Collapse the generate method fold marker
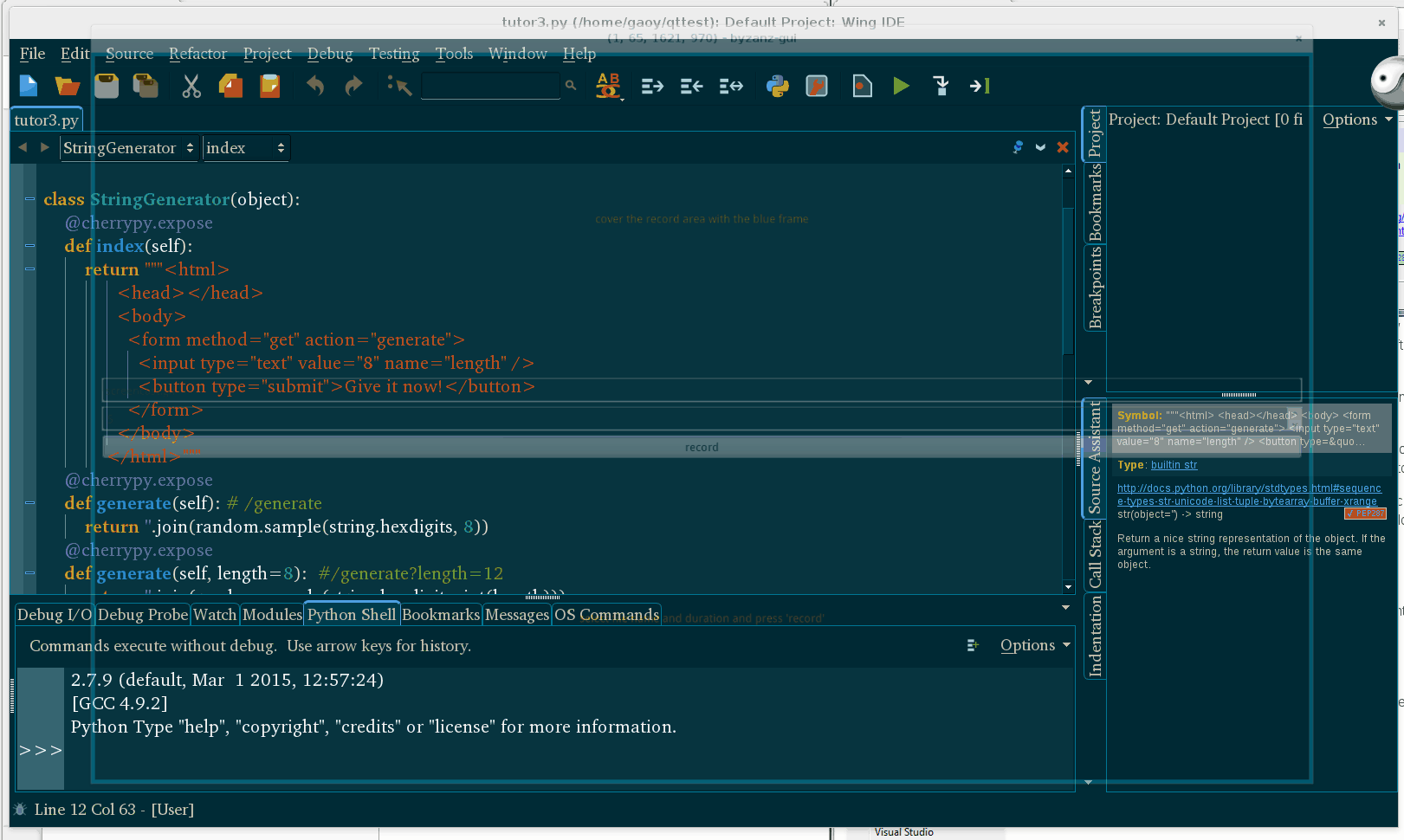The image size is (1404, 840). [x=29, y=502]
